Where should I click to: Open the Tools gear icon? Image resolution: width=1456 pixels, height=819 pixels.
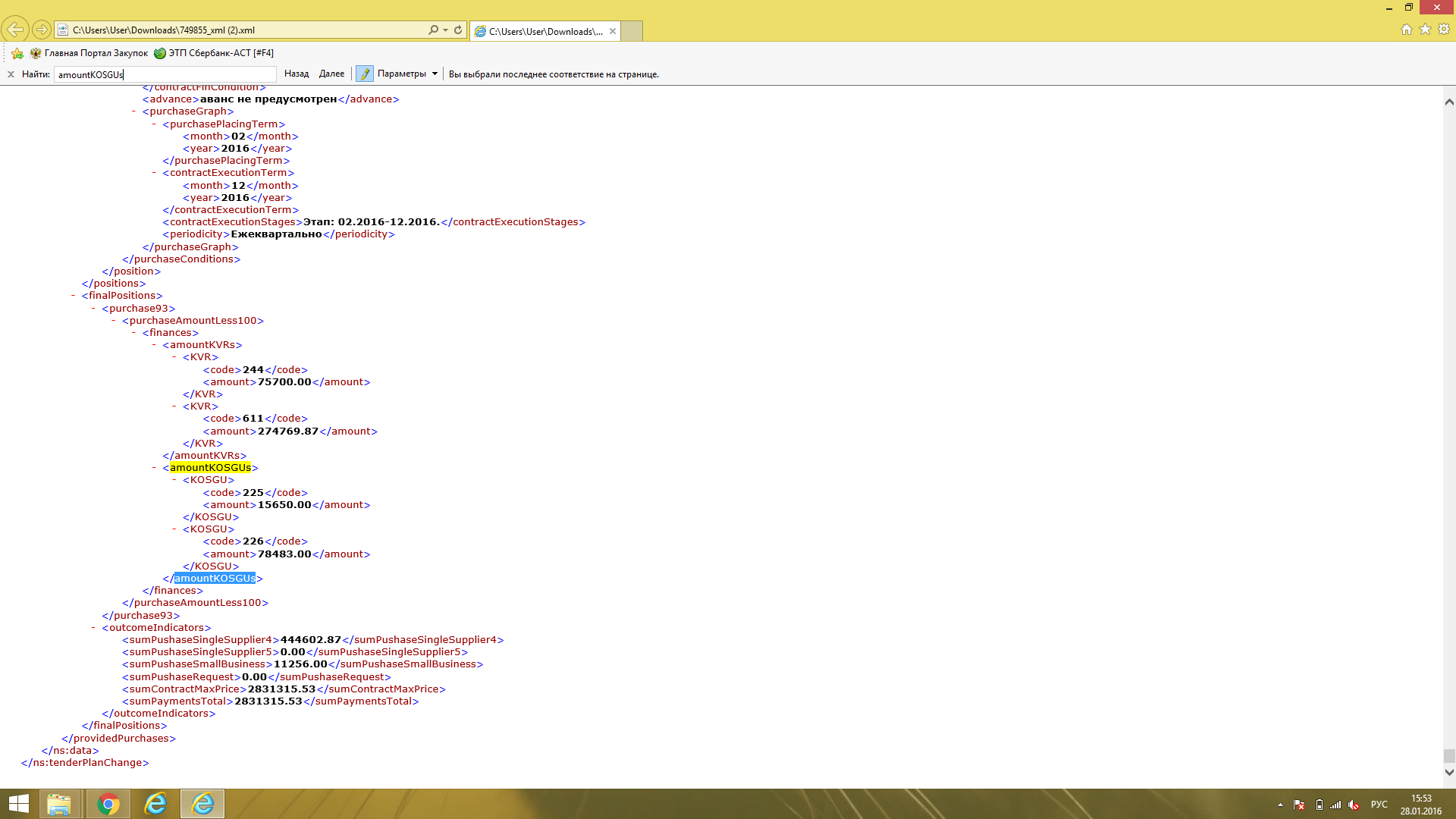click(x=1444, y=30)
